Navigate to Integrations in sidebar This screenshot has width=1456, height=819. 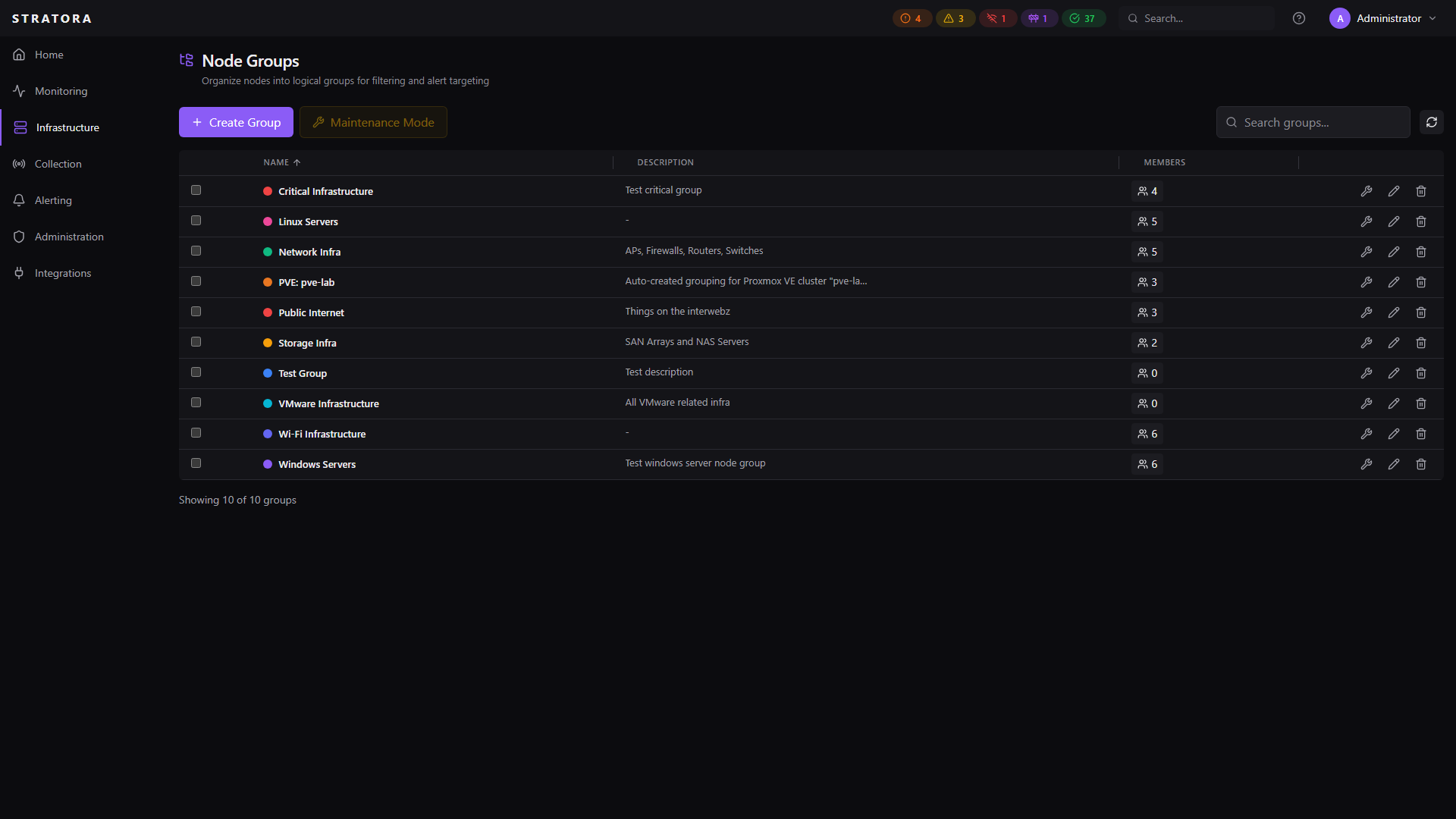tap(83, 273)
